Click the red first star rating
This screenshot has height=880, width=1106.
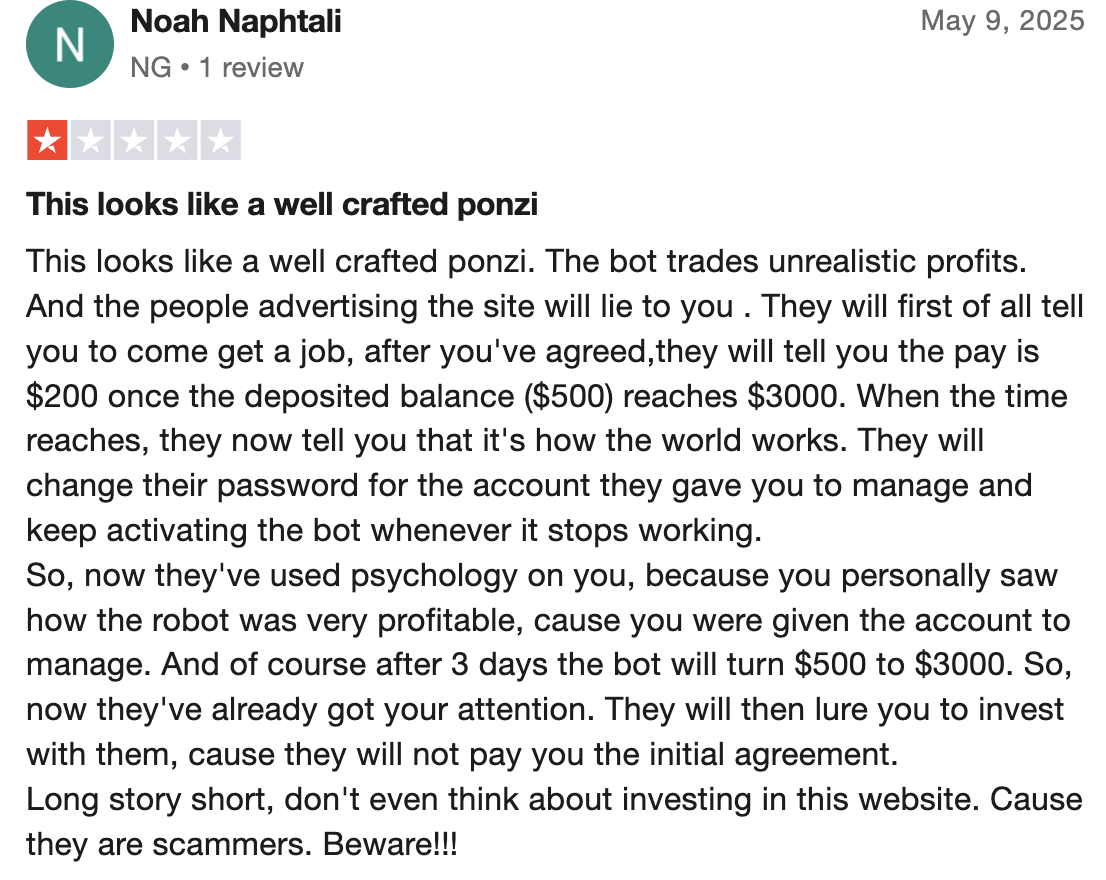pos(47,140)
